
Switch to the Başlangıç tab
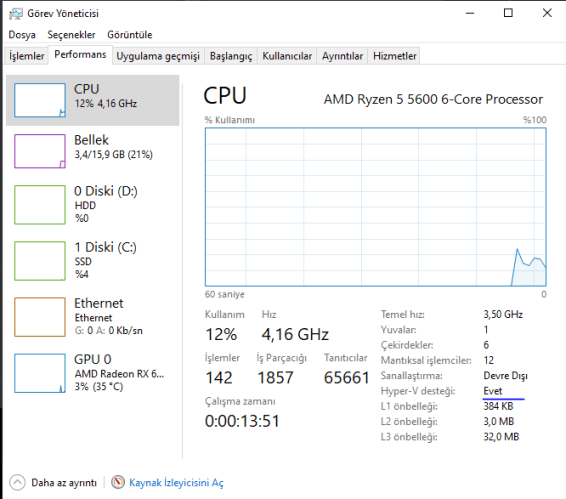231,56
